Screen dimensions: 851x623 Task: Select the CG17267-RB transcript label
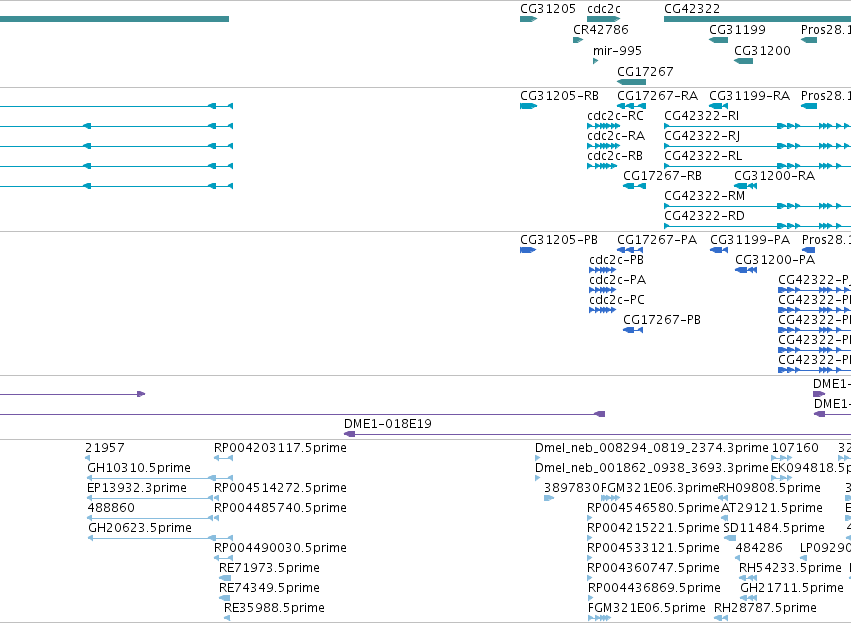(x=662, y=176)
